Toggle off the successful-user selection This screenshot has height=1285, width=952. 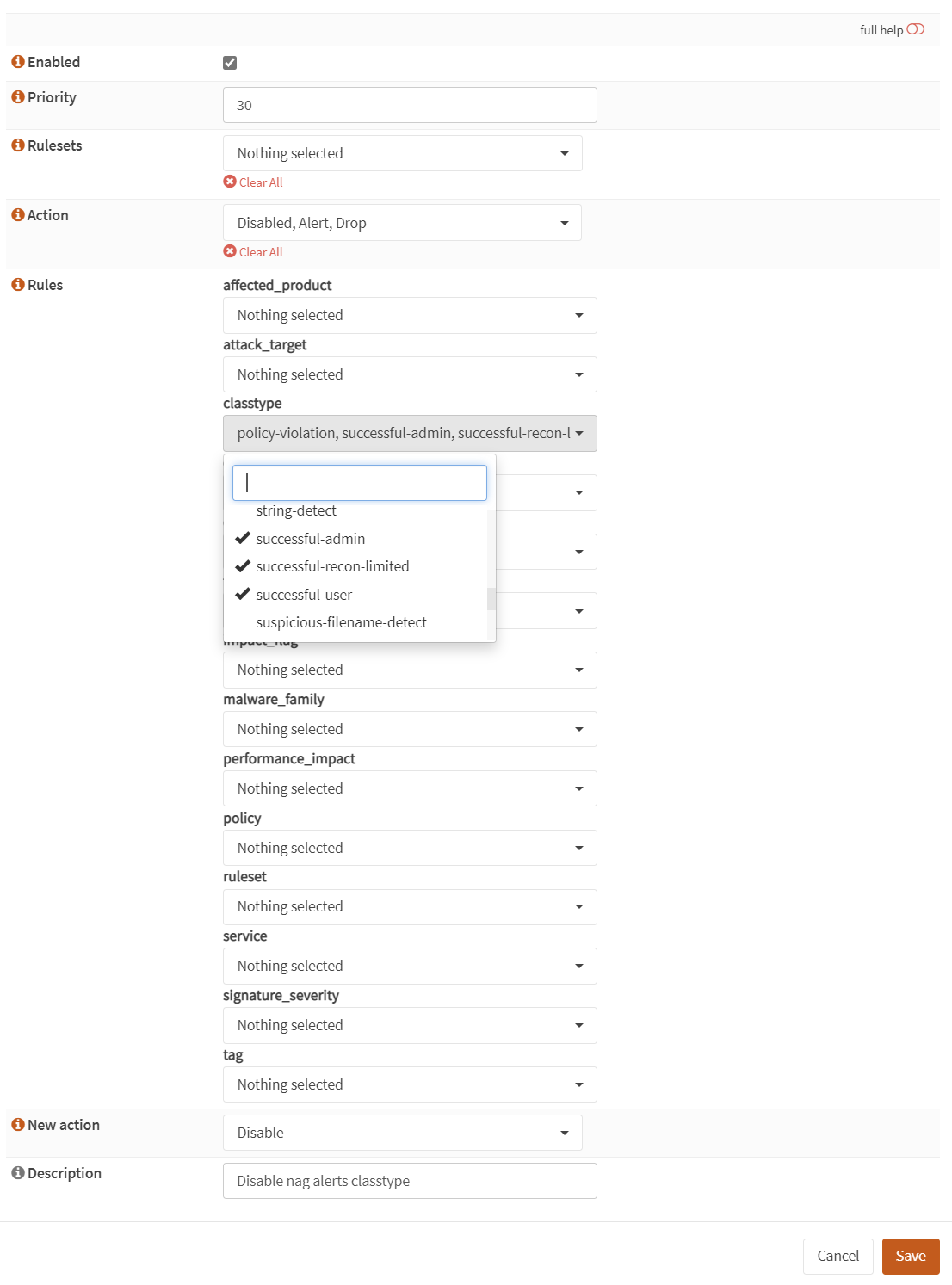tap(303, 594)
